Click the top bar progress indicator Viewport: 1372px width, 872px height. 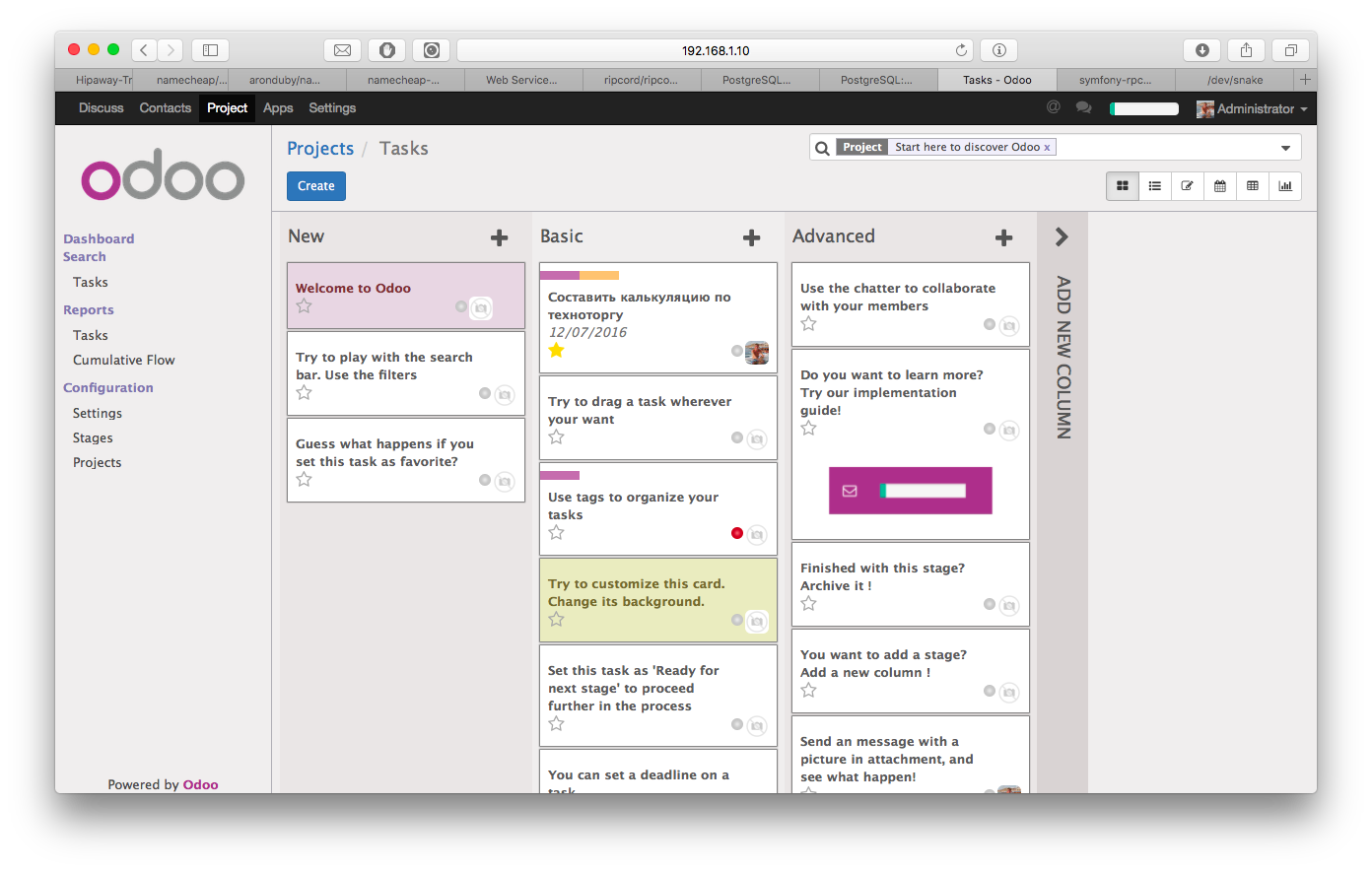pos(1144,109)
